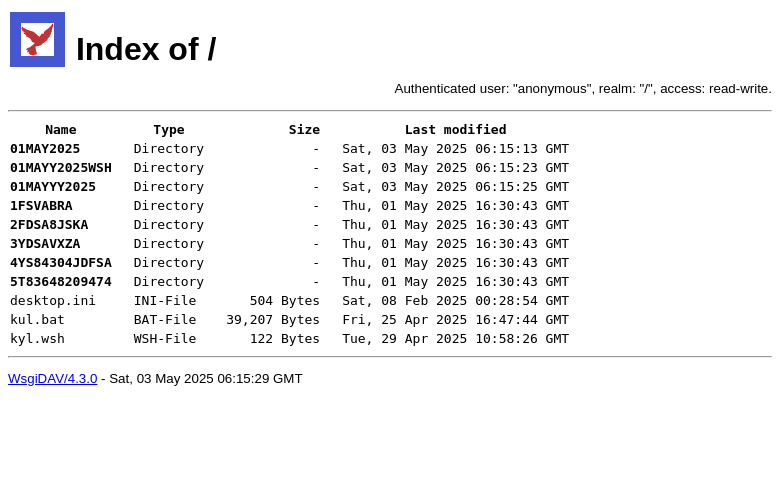Click the 'Index of /' heading
780x493 pixels.
tap(146, 49)
